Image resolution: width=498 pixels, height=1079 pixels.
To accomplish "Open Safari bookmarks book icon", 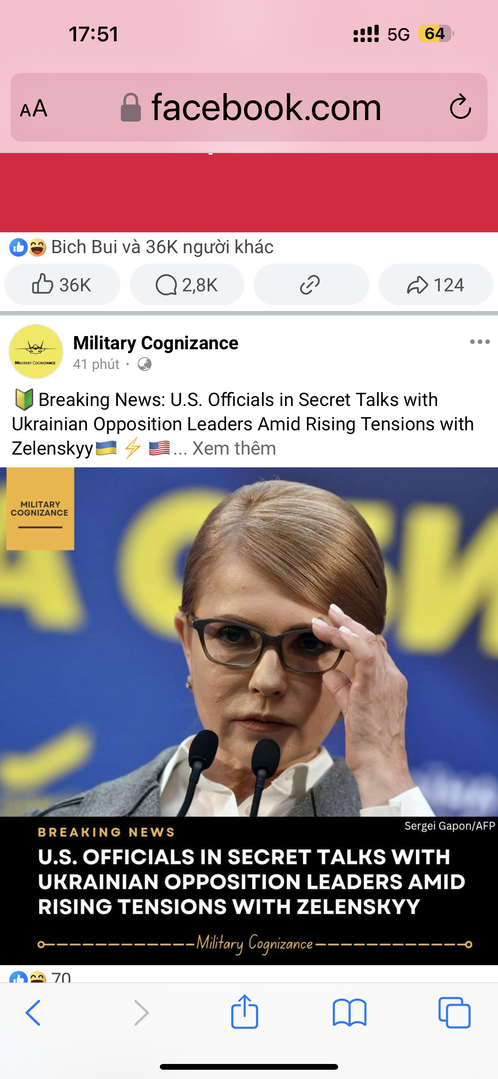I will point(349,1013).
